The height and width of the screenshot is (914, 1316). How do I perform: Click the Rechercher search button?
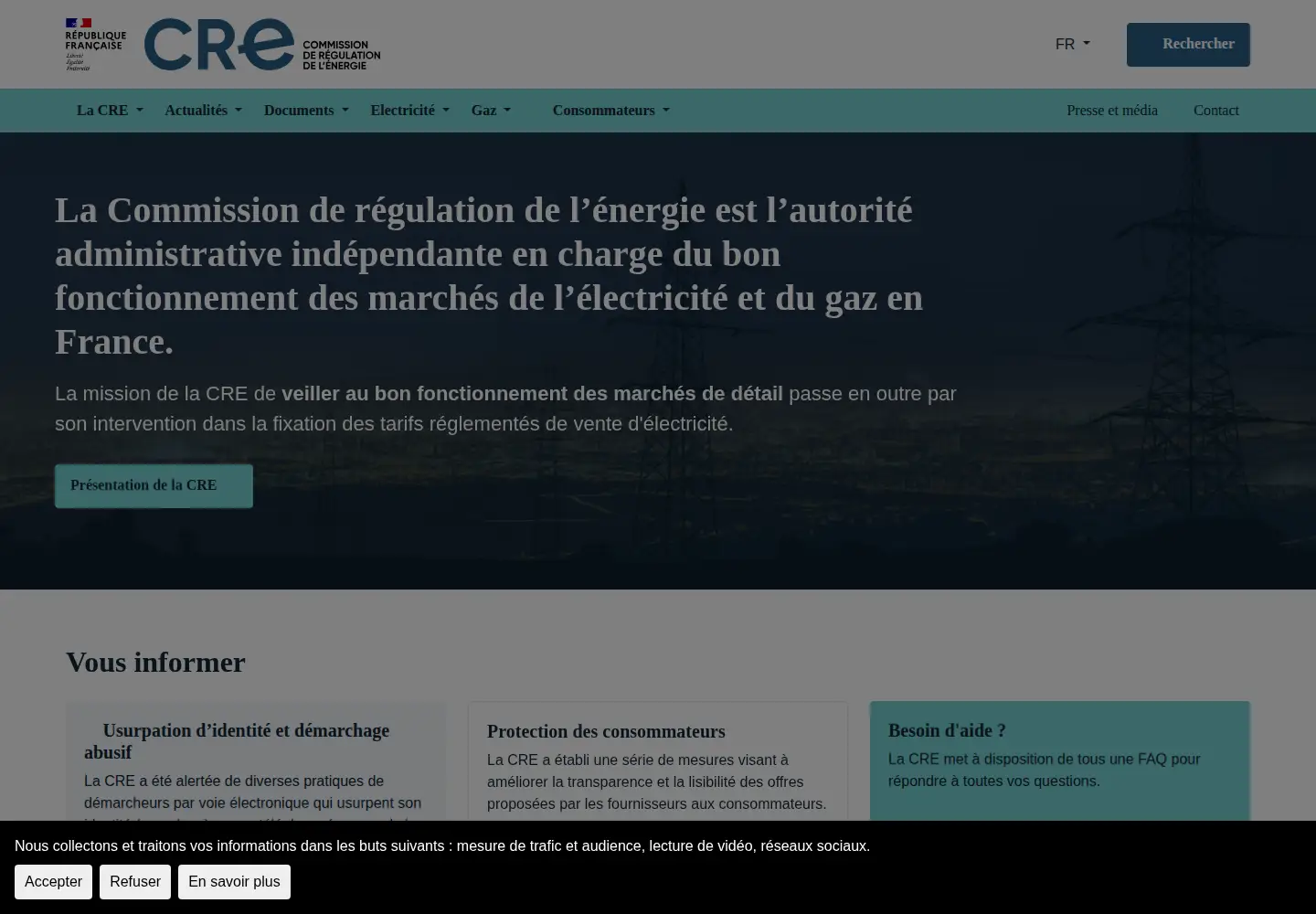(1188, 44)
